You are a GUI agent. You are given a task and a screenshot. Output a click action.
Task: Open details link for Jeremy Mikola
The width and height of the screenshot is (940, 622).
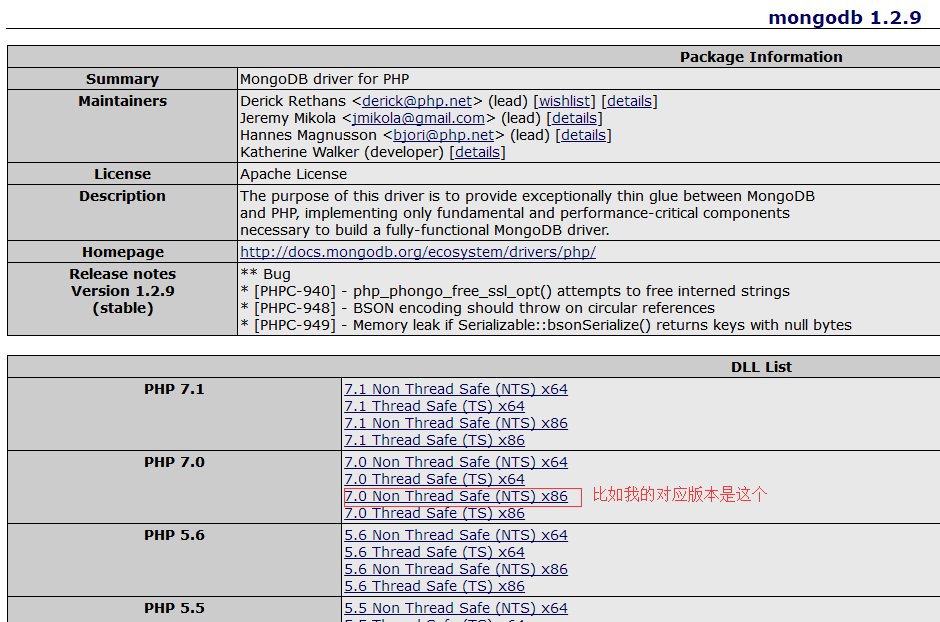(x=574, y=118)
